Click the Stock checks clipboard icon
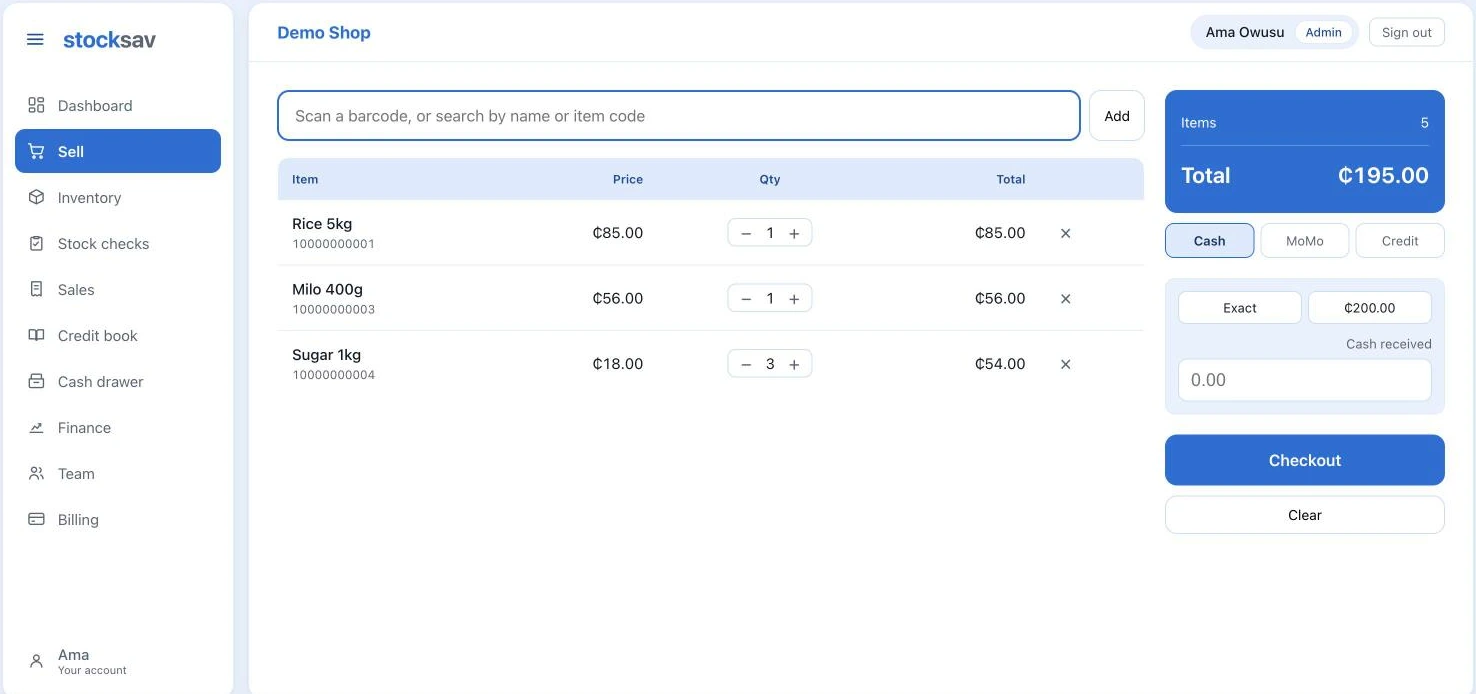 (36, 243)
